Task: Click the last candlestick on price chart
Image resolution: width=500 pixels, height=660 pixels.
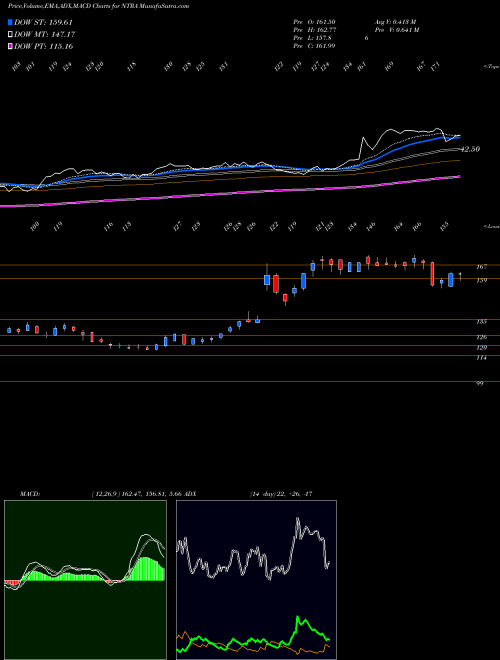Action: pos(460,276)
